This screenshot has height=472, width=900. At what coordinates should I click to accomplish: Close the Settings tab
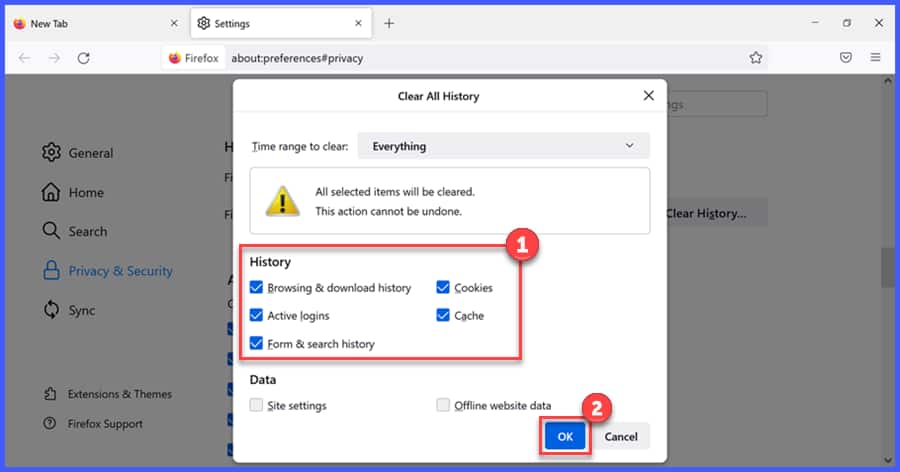358,23
